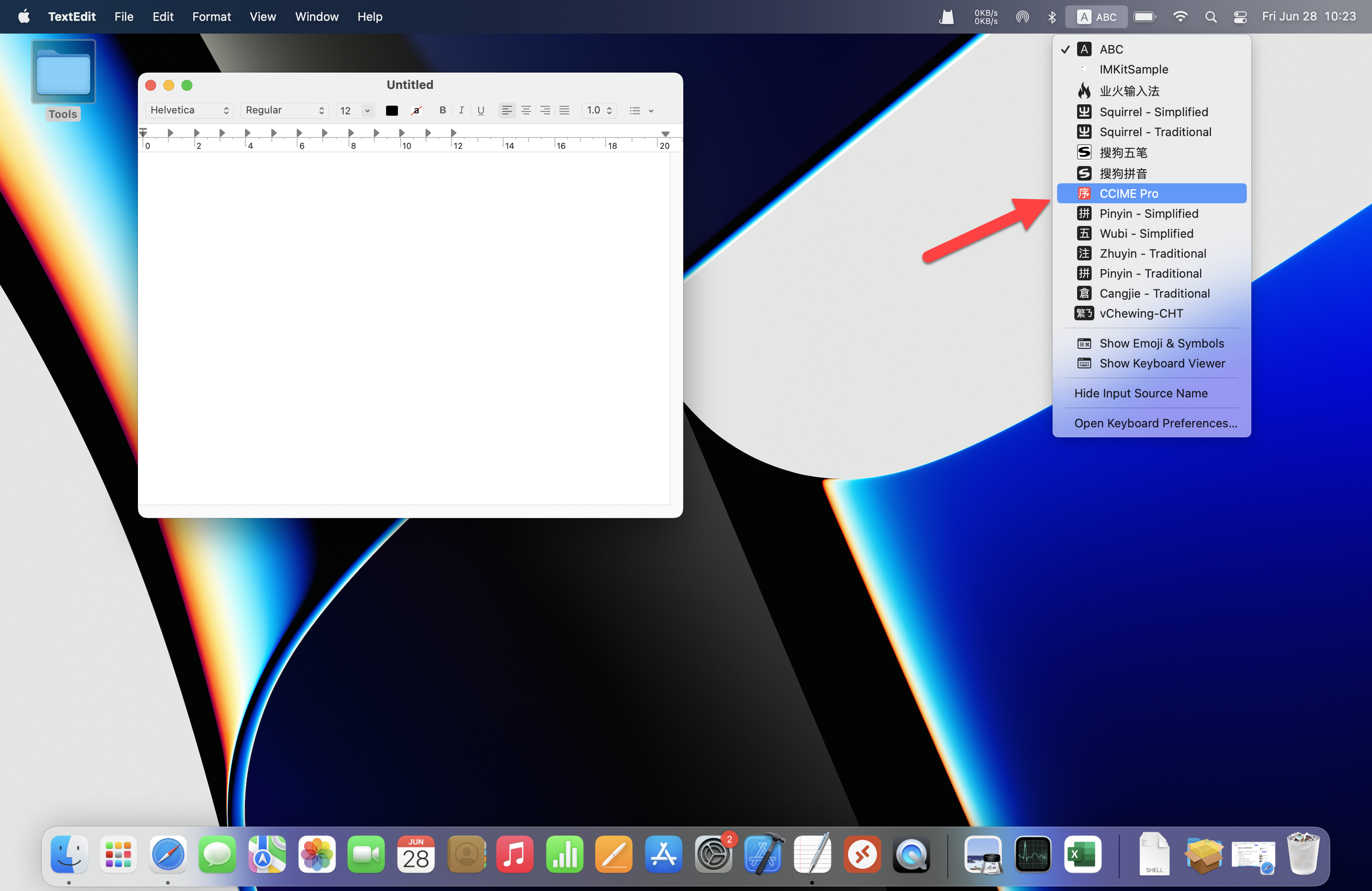The width and height of the screenshot is (1372, 891).
Task: Toggle italic formatting
Action: click(461, 110)
